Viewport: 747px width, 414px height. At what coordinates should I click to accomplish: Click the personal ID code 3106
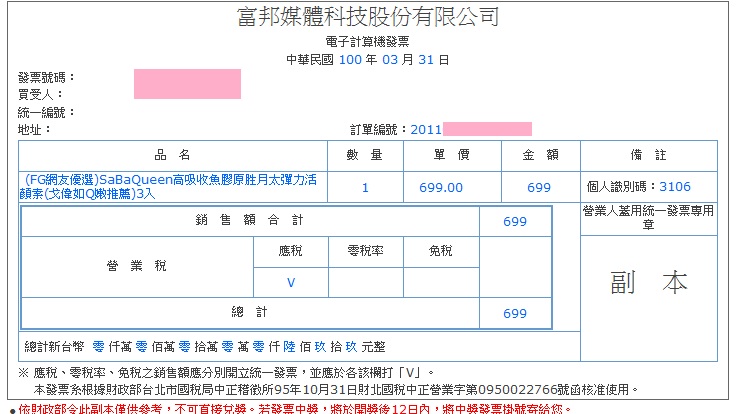click(675, 187)
